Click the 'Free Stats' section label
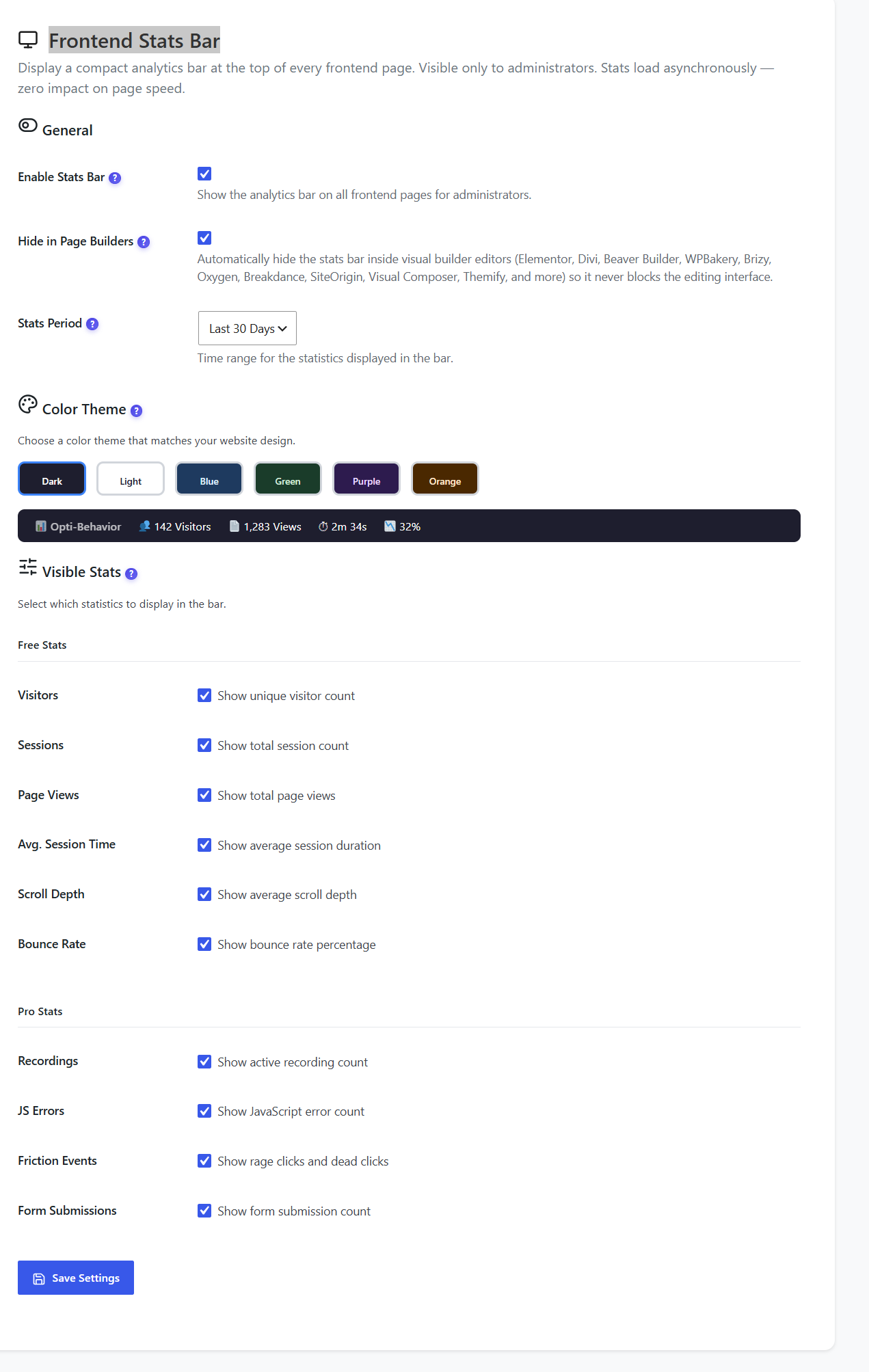 pyautogui.click(x=42, y=645)
